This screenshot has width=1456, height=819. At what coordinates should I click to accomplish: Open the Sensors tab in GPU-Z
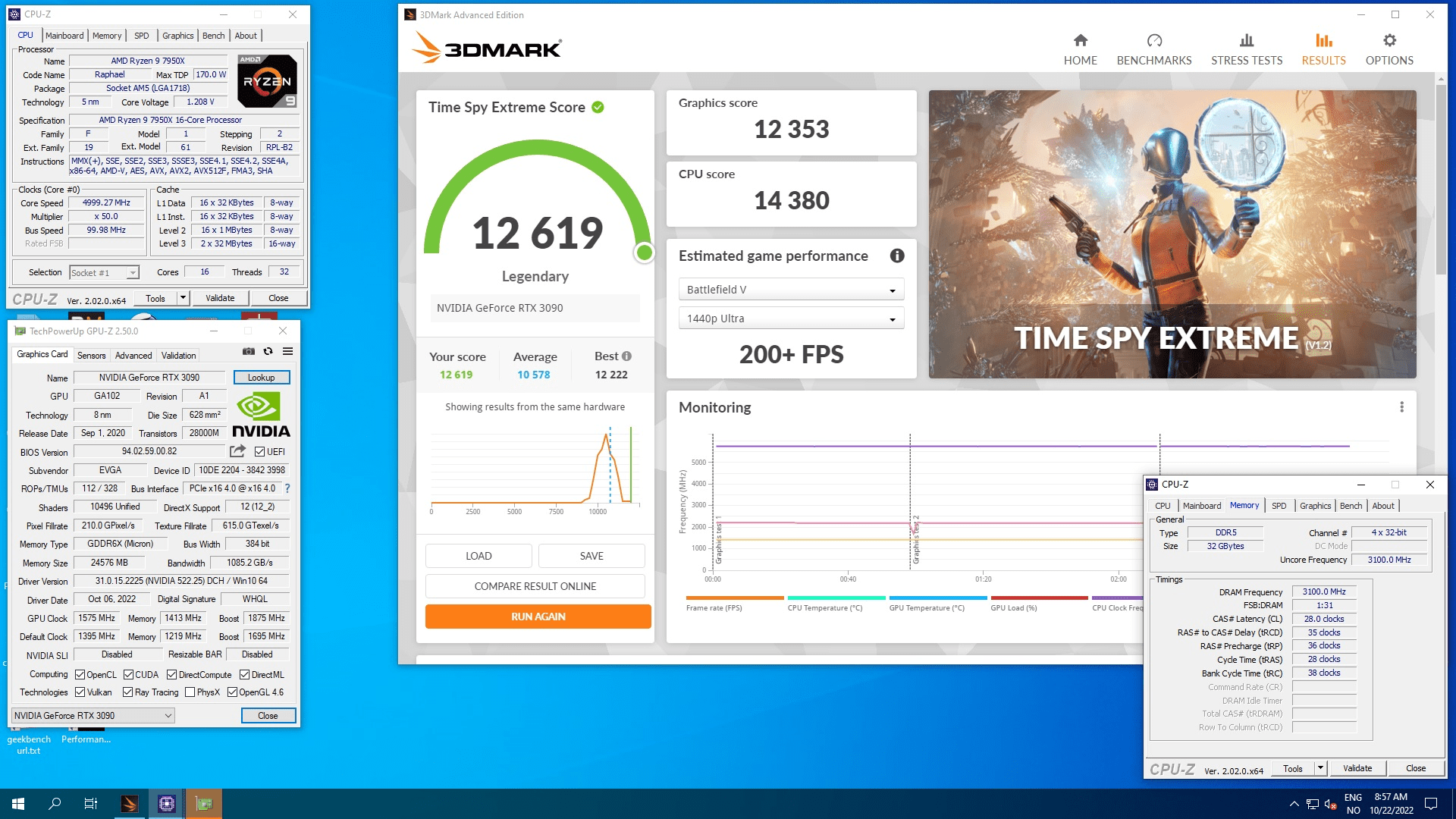click(x=92, y=356)
